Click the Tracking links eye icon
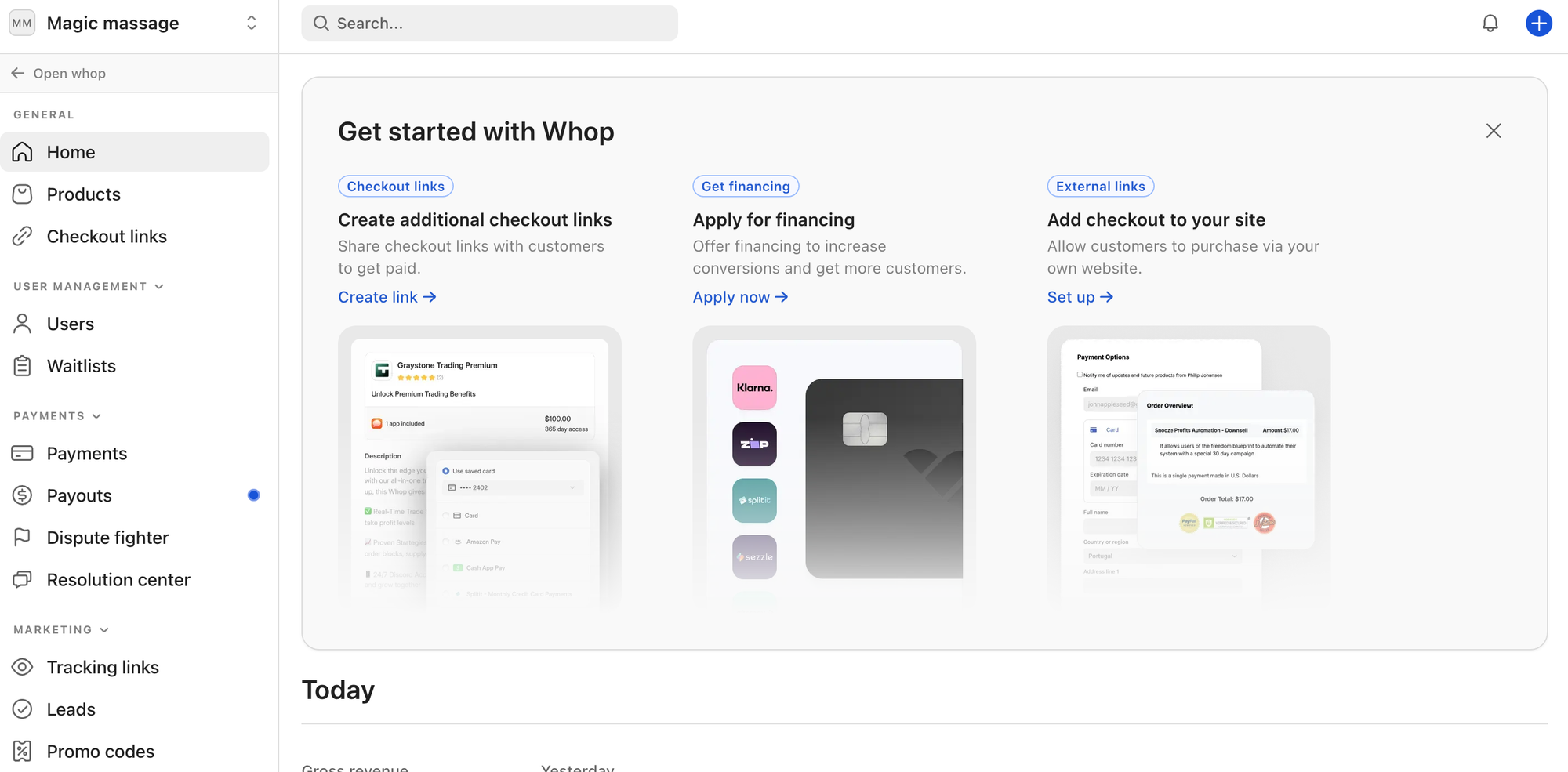Screen dimensions: 1568x772 pos(23,667)
